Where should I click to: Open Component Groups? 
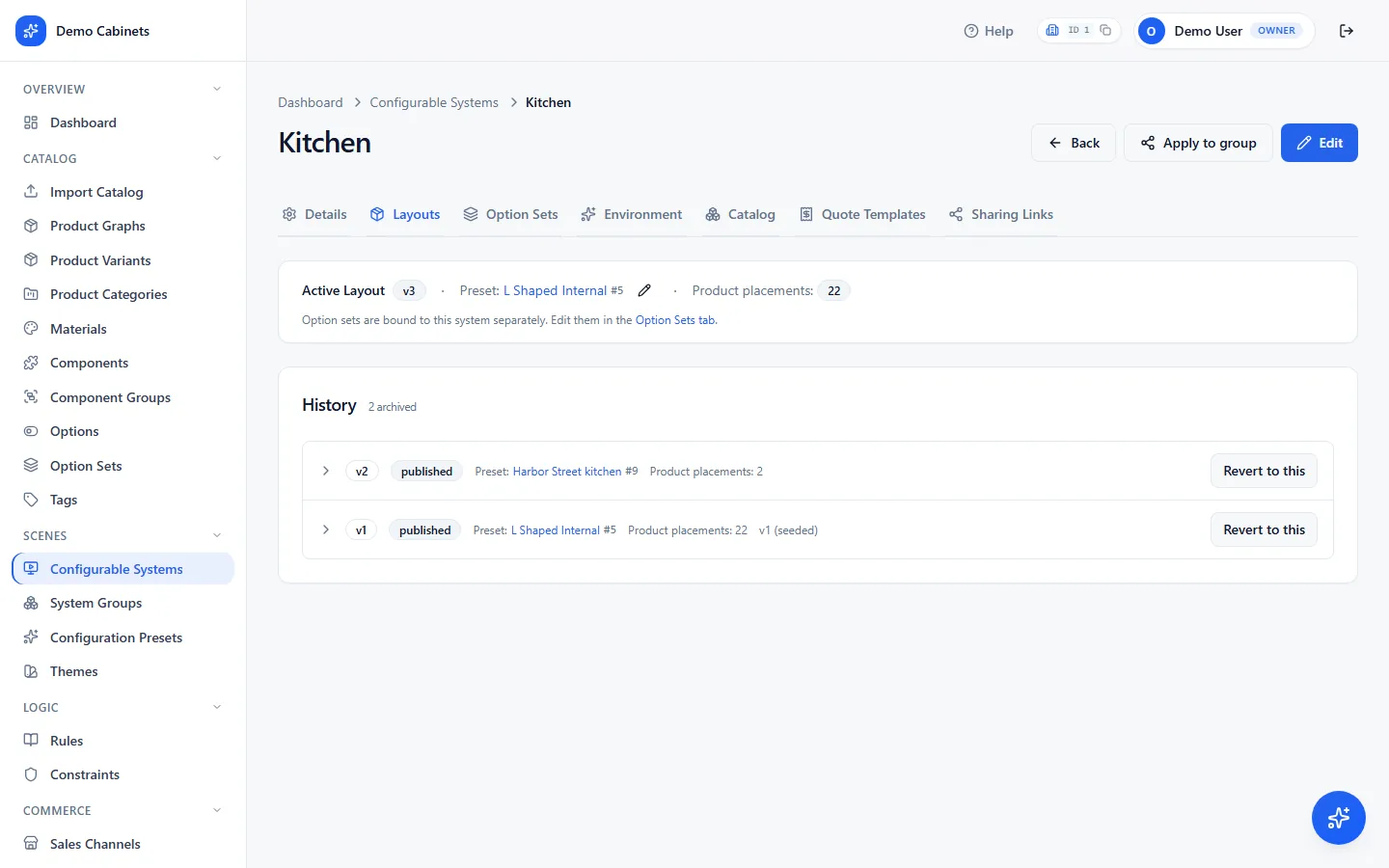click(123, 397)
